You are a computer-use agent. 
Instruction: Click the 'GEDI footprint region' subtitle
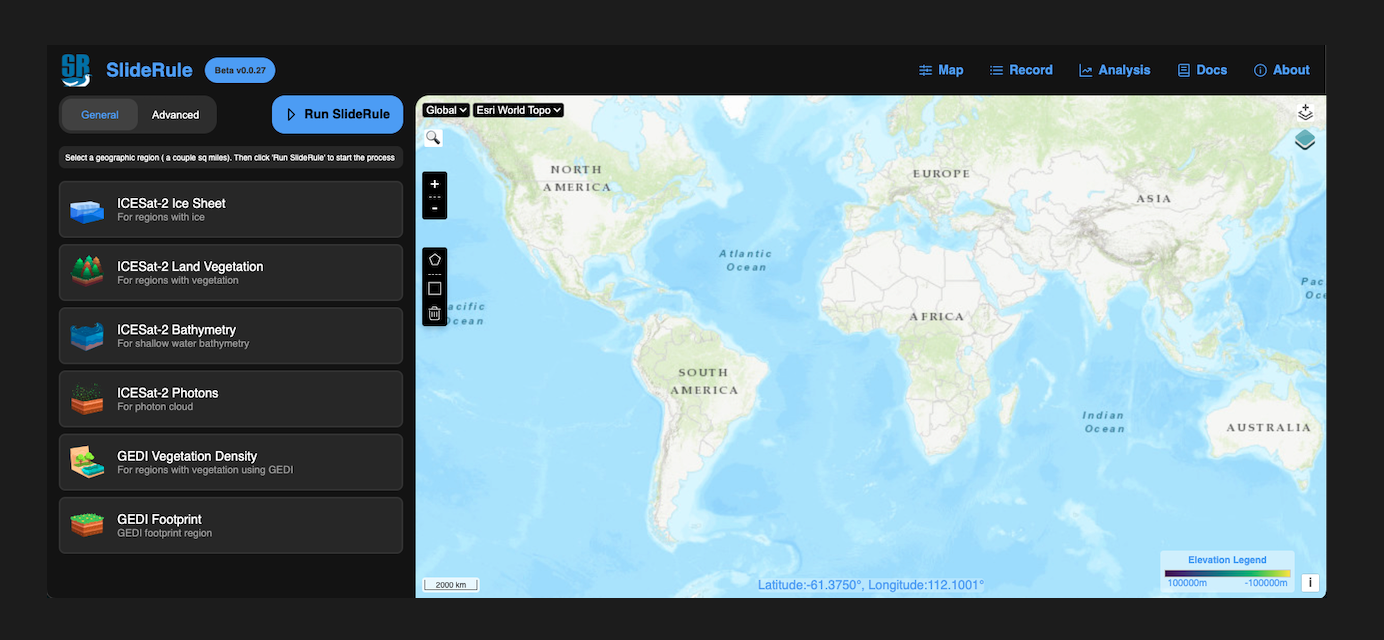[x=164, y=533]
